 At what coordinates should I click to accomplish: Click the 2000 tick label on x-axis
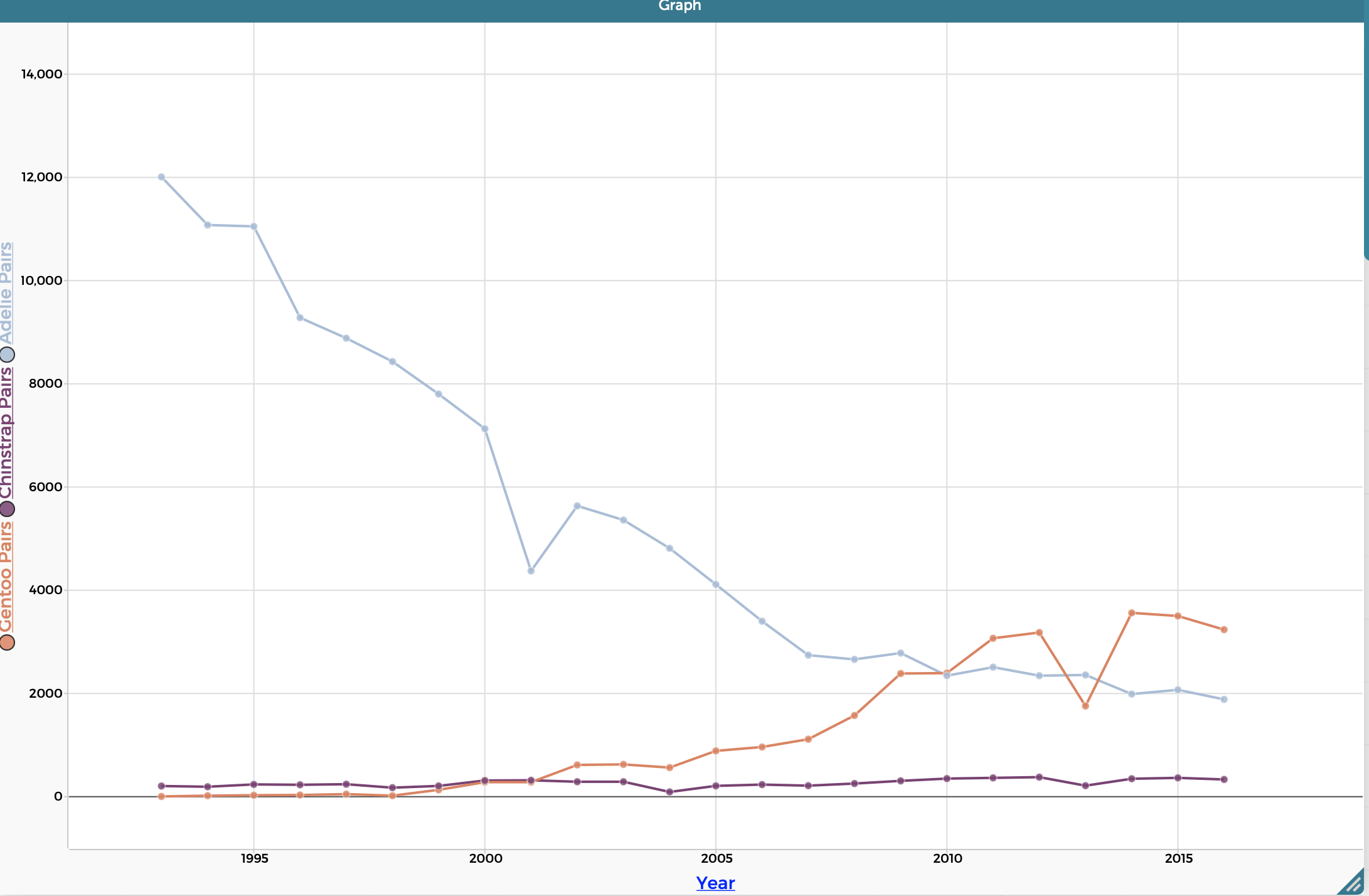(485, 858)
